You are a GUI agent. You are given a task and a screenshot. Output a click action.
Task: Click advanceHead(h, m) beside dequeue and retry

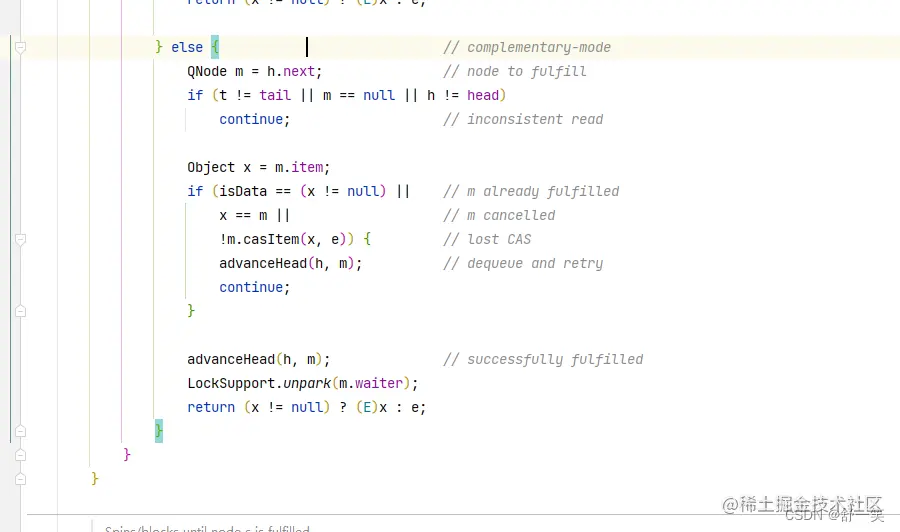(290, 263)
